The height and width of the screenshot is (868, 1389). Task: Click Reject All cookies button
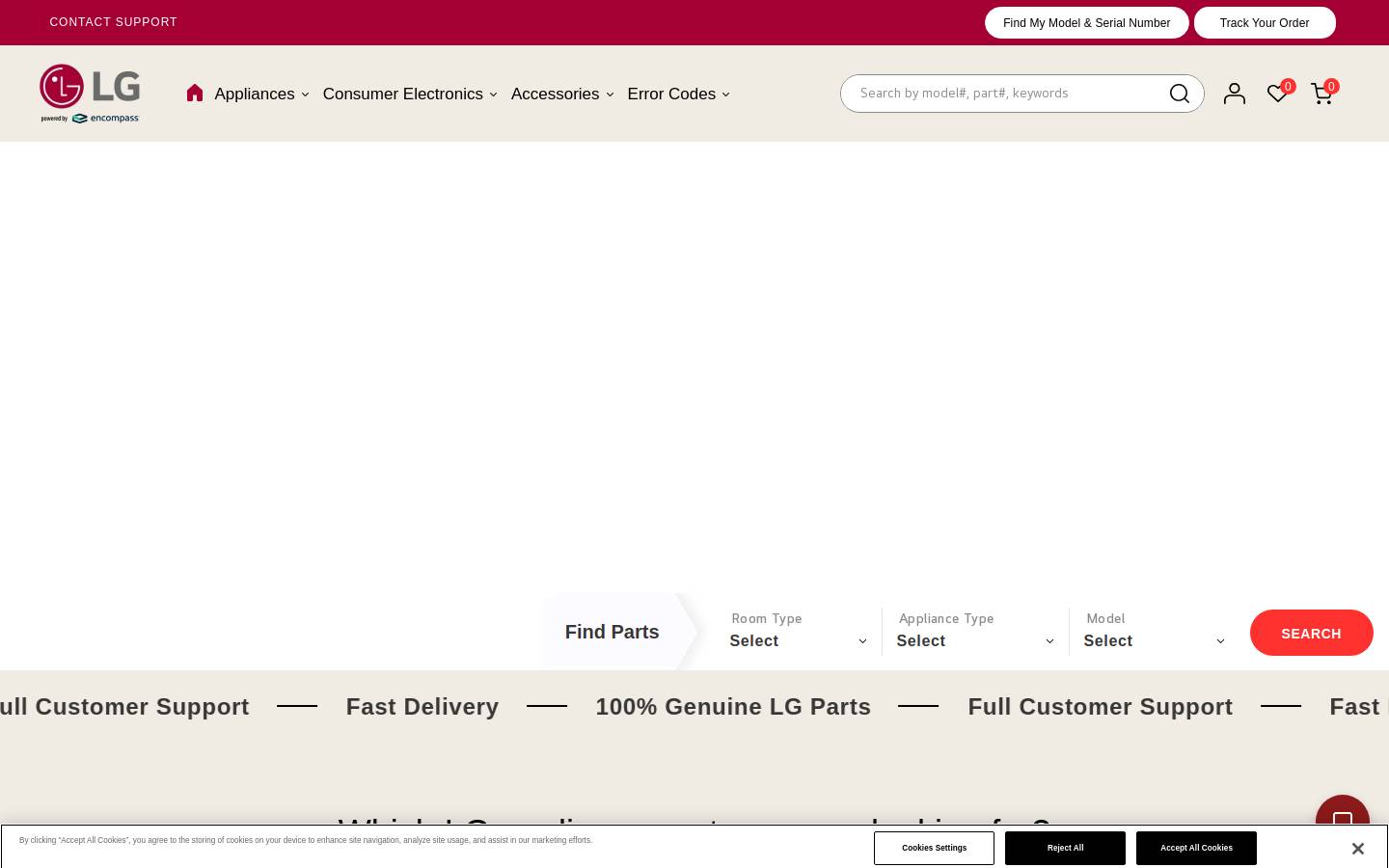pyautogui.click(x=1065, y=848)
